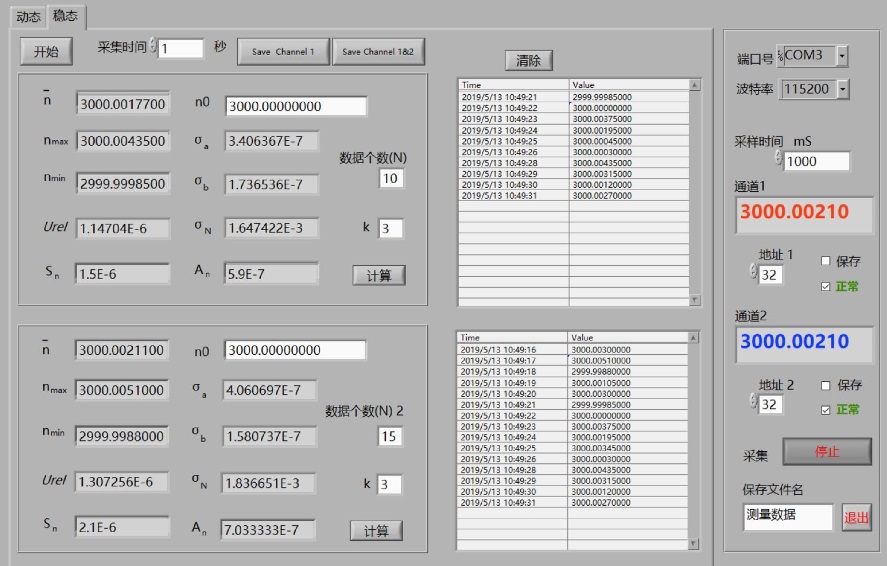
Task: Enable the 通道2 保存 checkbox
Action: [x=825, y=385]
